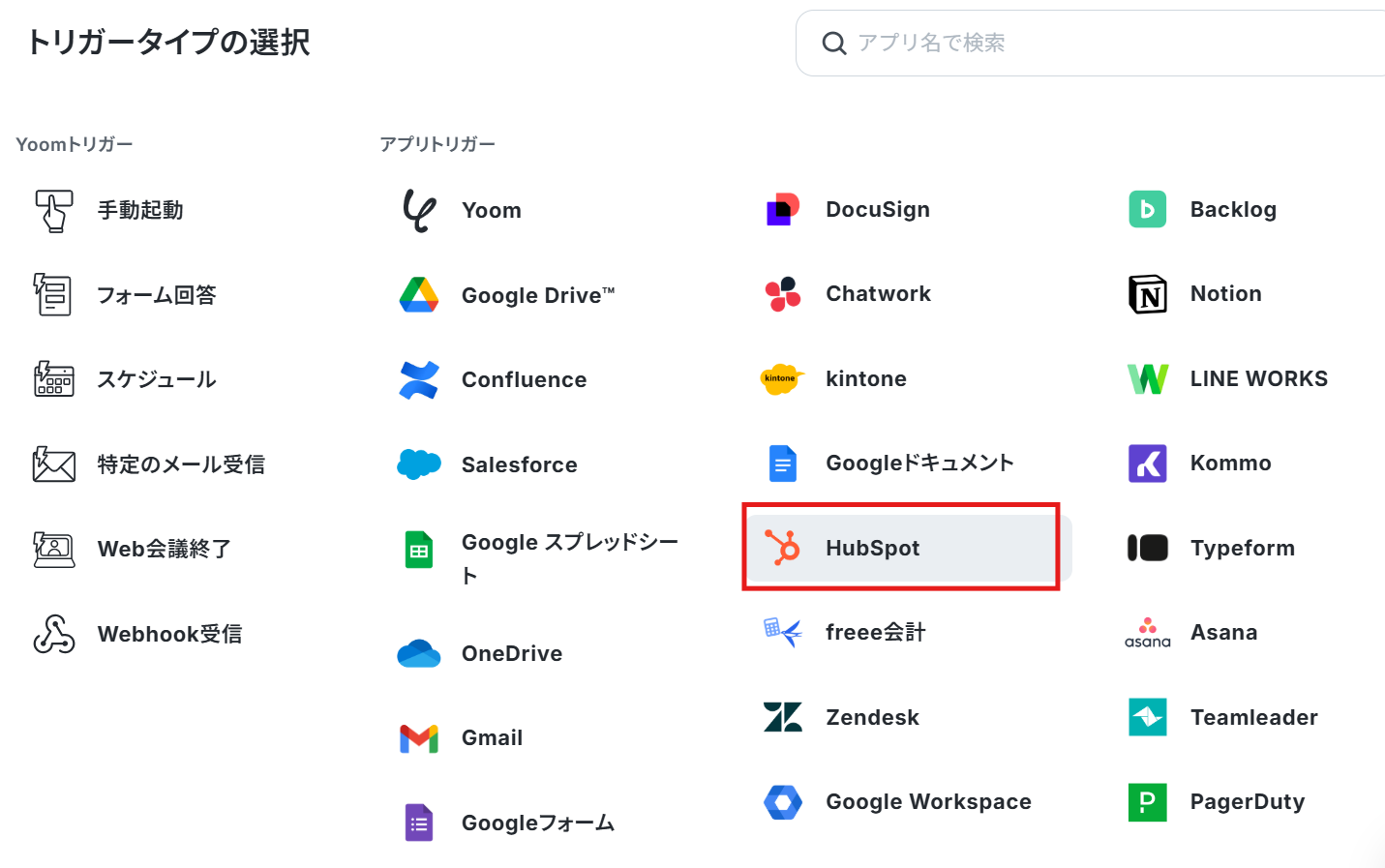Select Zendesk app trigger name

(873, 717)
